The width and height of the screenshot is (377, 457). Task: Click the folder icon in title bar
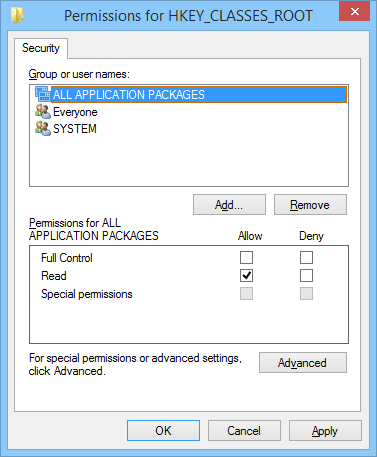[x=17, y=15]
